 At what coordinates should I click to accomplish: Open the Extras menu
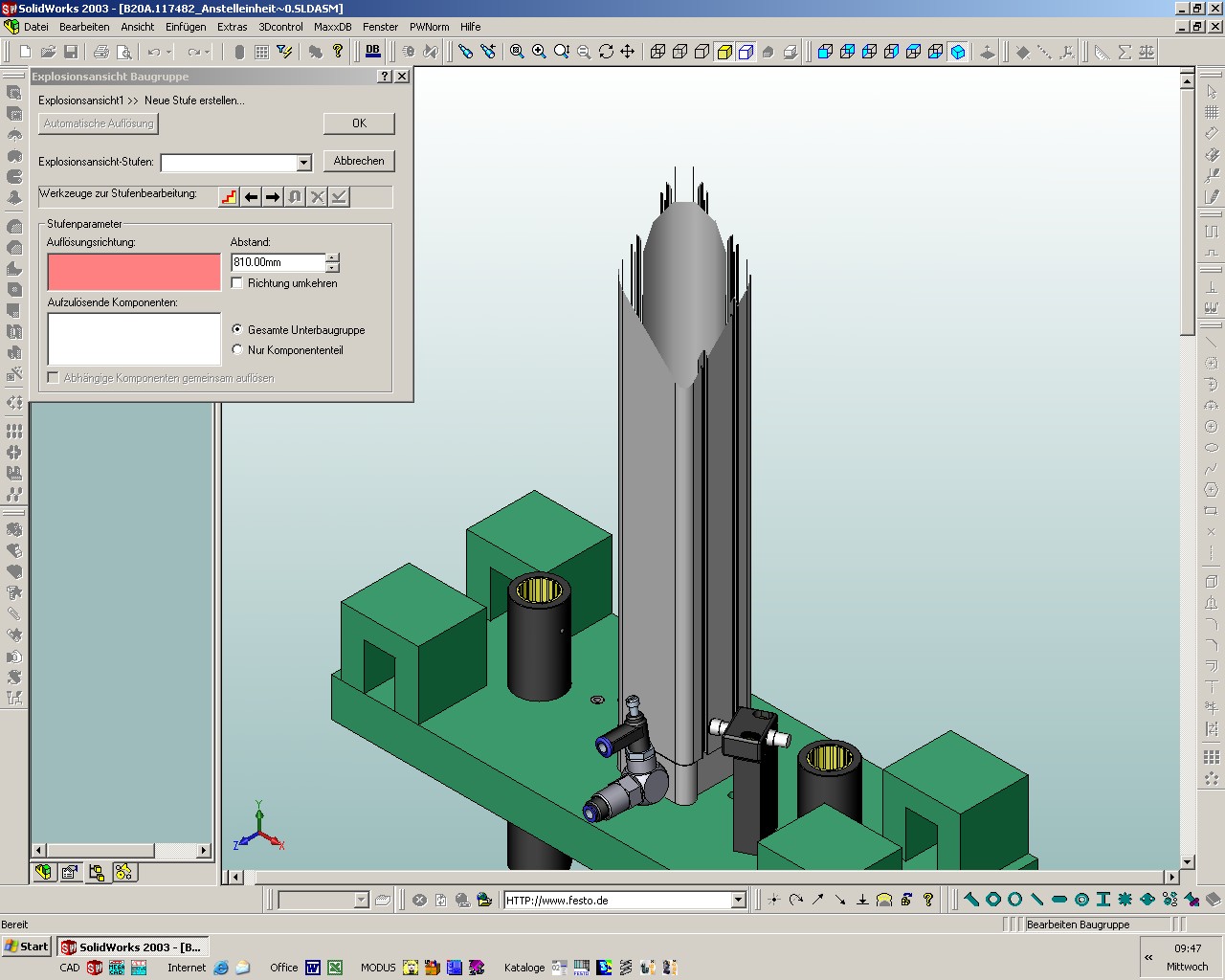tap(232, 27)
